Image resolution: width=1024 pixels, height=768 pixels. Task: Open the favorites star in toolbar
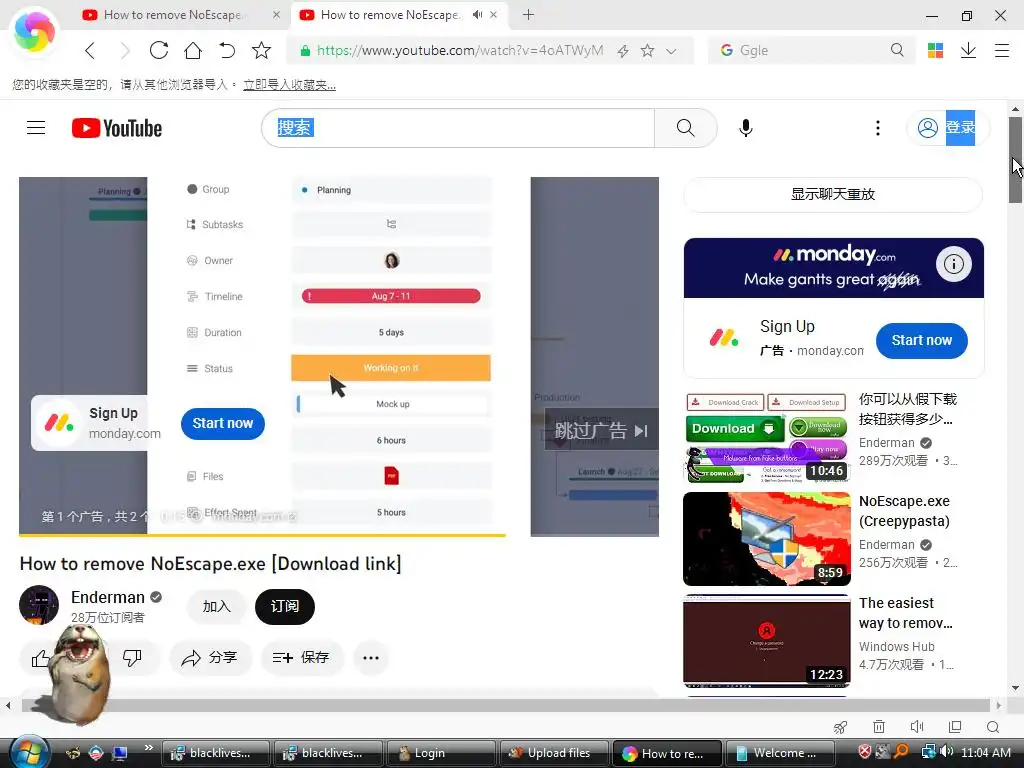click(261, 50)
